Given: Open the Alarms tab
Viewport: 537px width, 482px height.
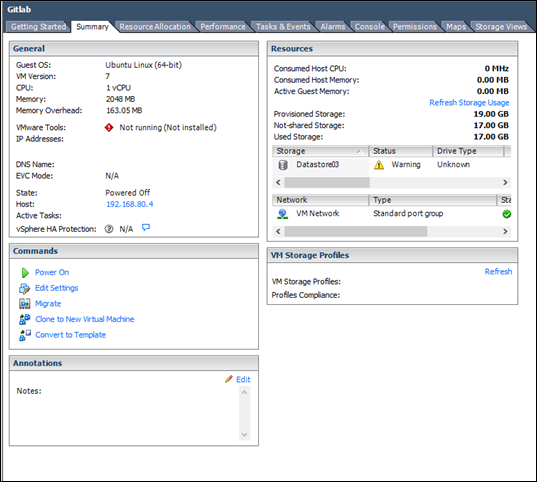Looking at the screenshot, I should 333,27.
